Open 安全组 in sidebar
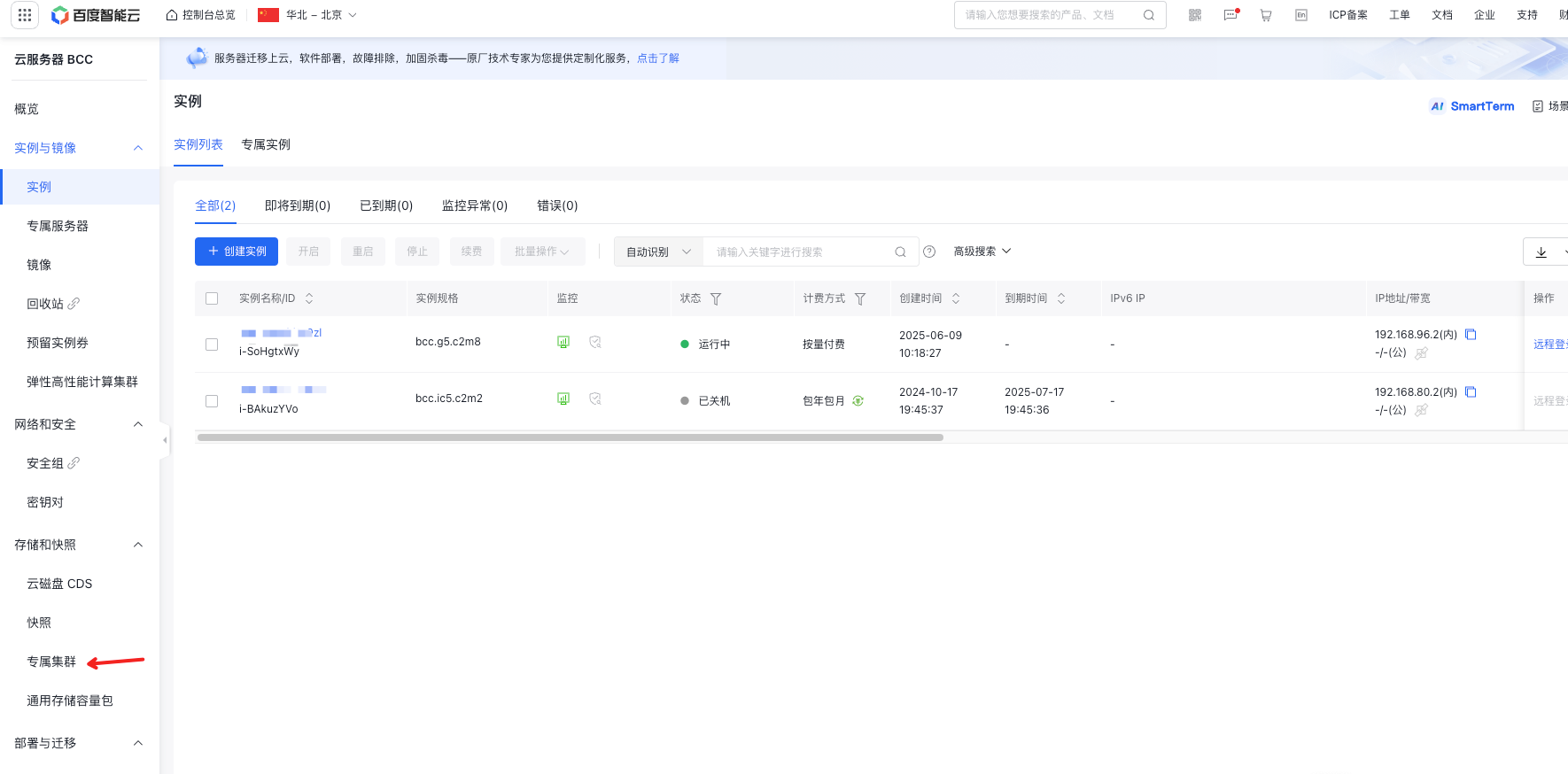The height and width of the screenshot is (774, 1568). click(45, 463)
